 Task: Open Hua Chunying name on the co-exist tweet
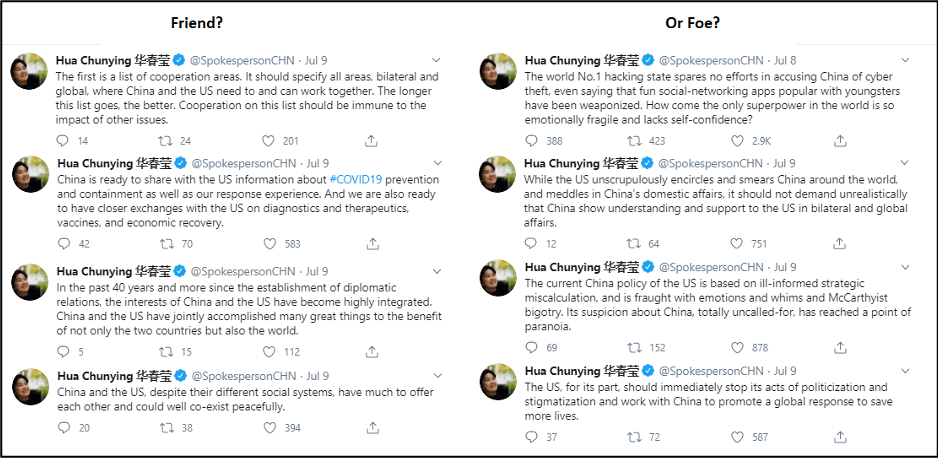pos(95,376)
